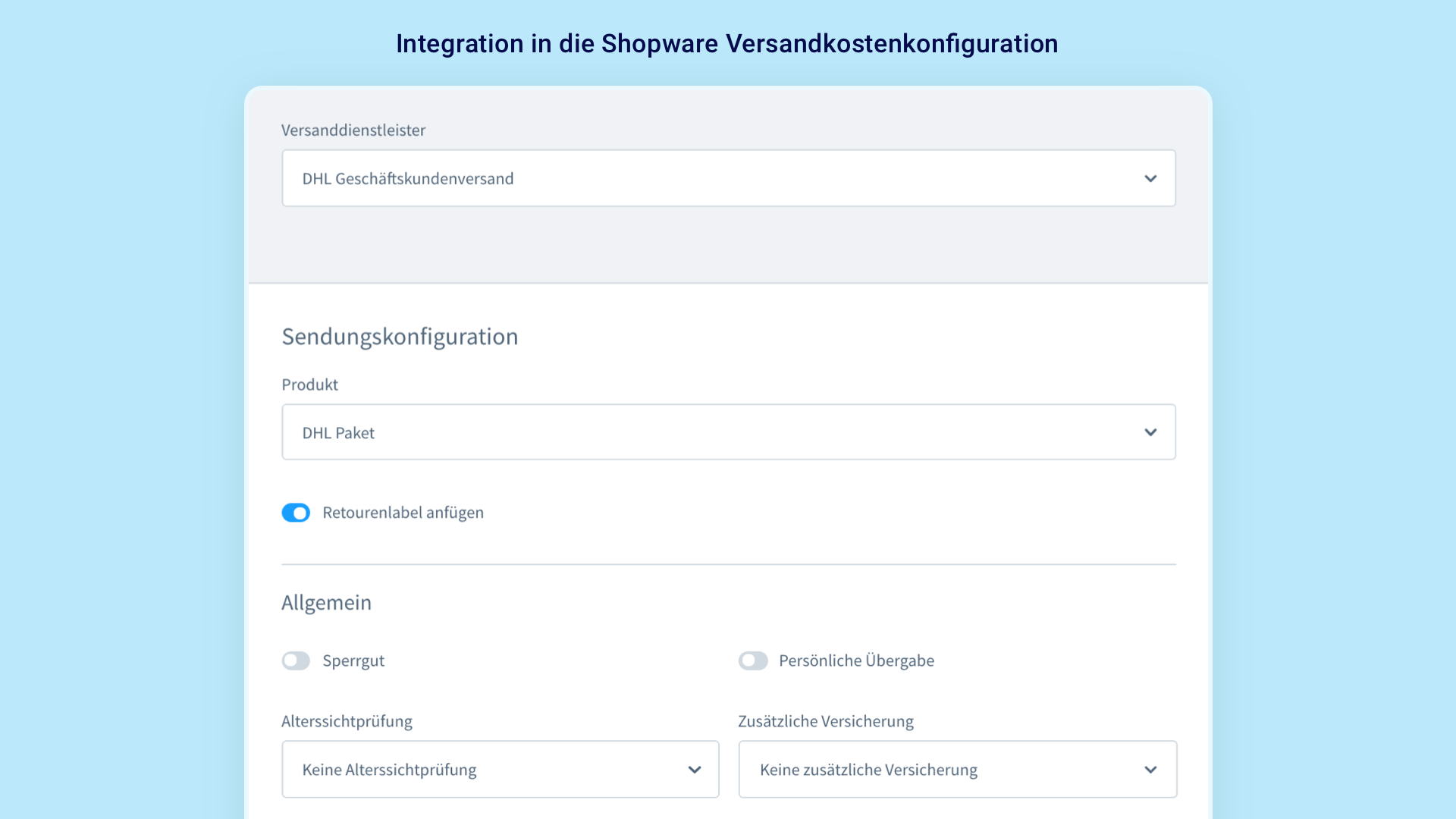Open the Versanddienstleister dropdown
The image size is (1456, 819).
pyautogui.click(x=728, y=178)
